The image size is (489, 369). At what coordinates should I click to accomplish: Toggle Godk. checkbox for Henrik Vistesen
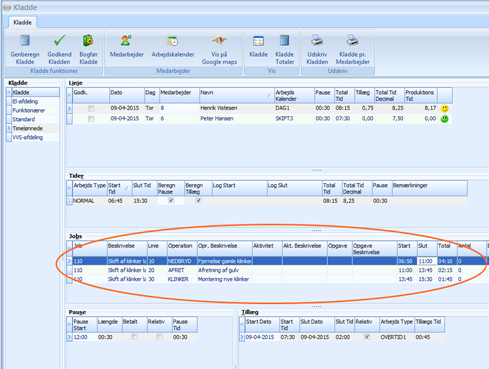tap(91, 108)
